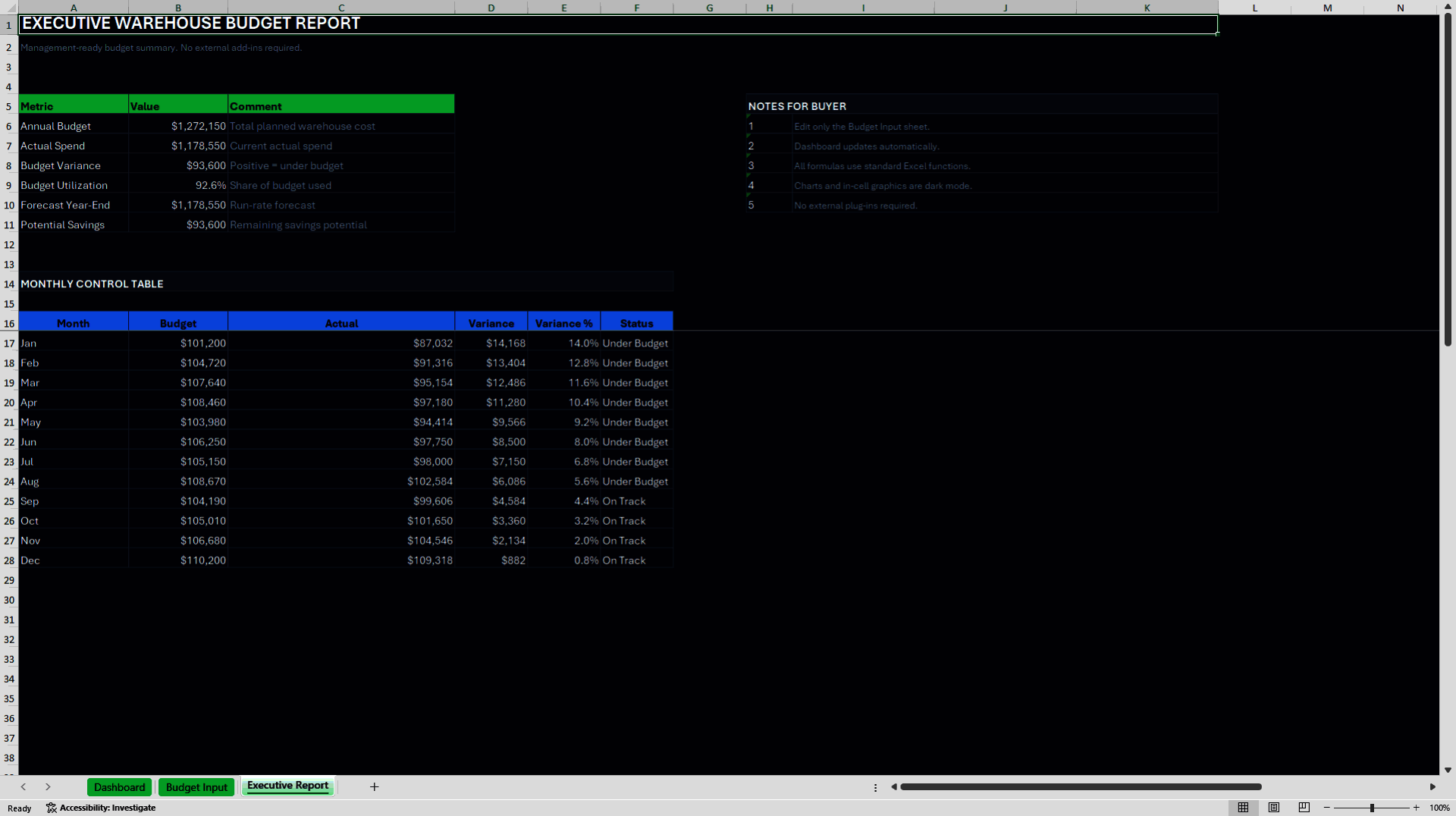Click the Potential Savings label cell
This screenshot has width=1456, height=816.
74,224
